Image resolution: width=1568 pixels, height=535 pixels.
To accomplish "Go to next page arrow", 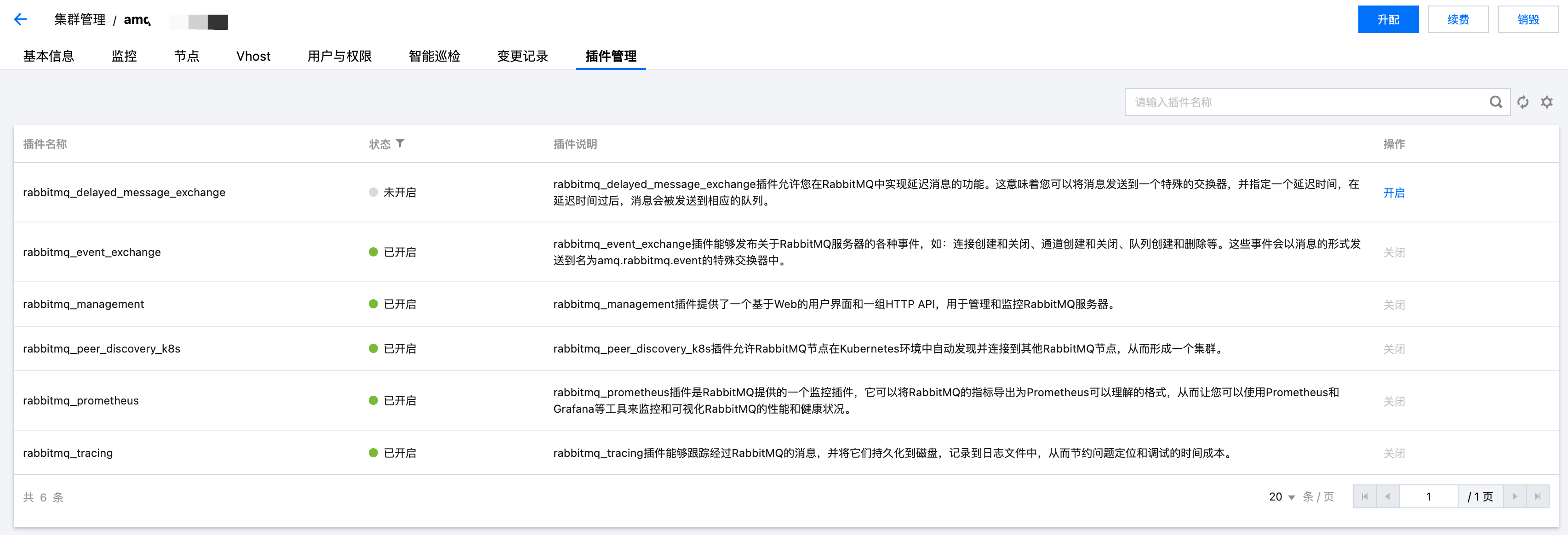I will pos(1515,497).
